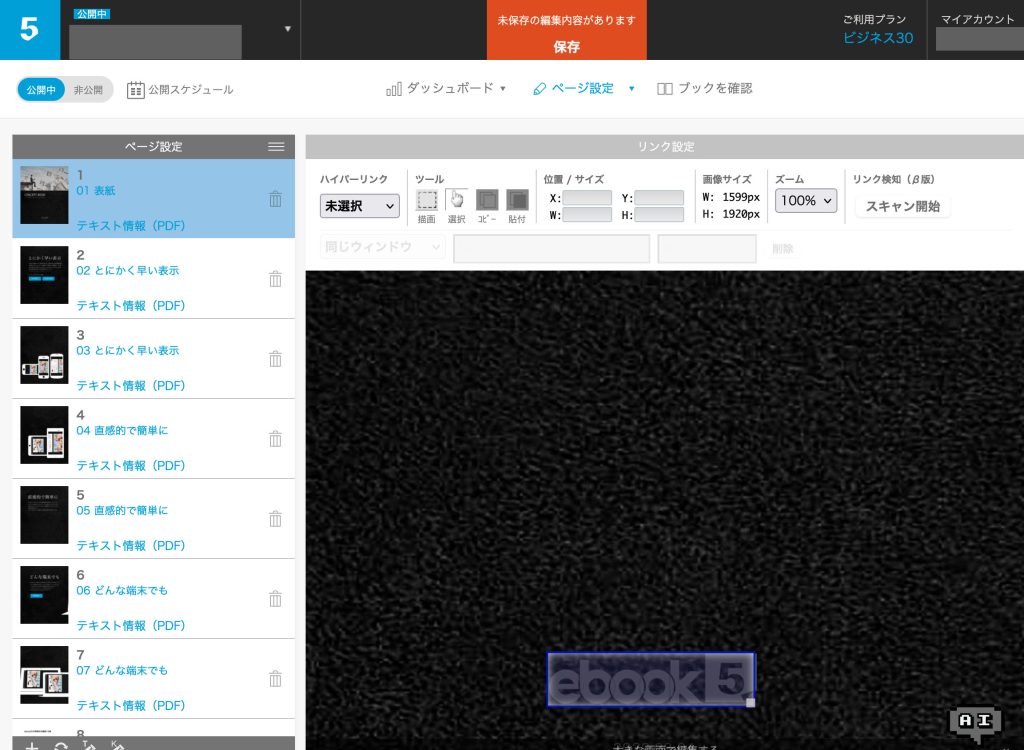The width and height of the screenshot is (1024, 750).
Task: Select the 描画 (draw) tool icon
Action: 427,200
